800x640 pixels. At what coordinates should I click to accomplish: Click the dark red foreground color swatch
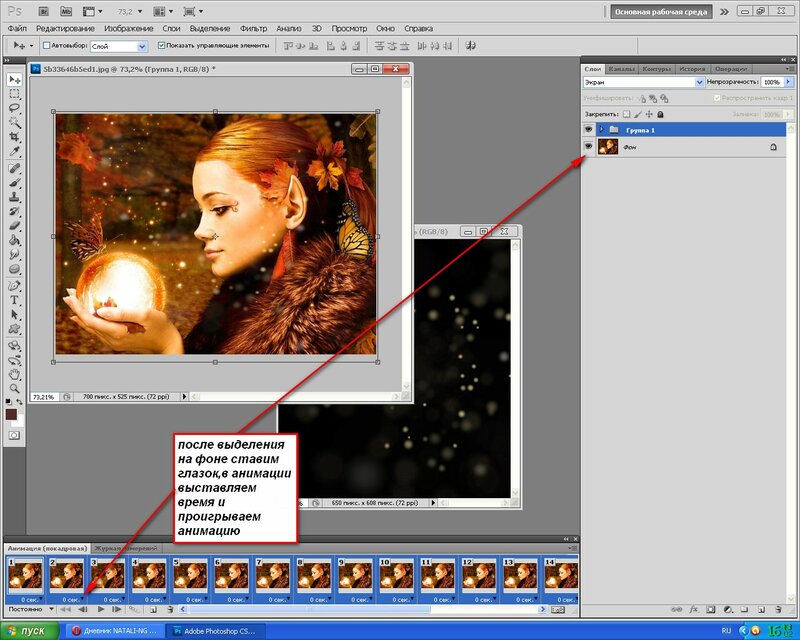click(x=11, y=414)
